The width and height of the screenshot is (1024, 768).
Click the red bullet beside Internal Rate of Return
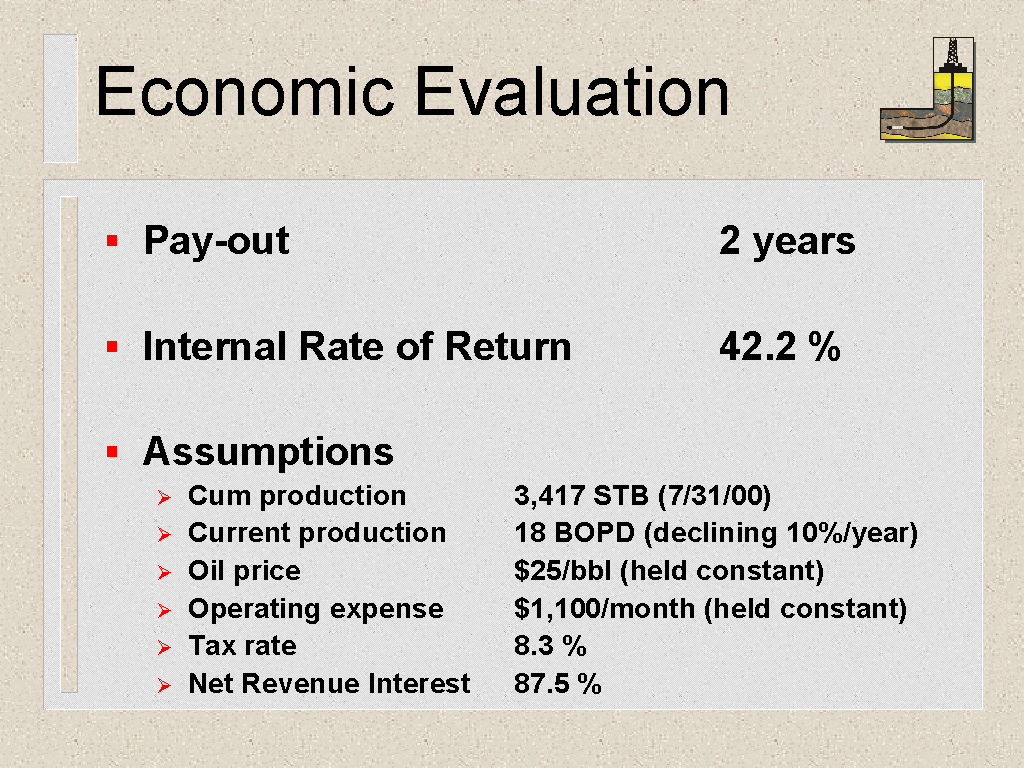[112, 346]
